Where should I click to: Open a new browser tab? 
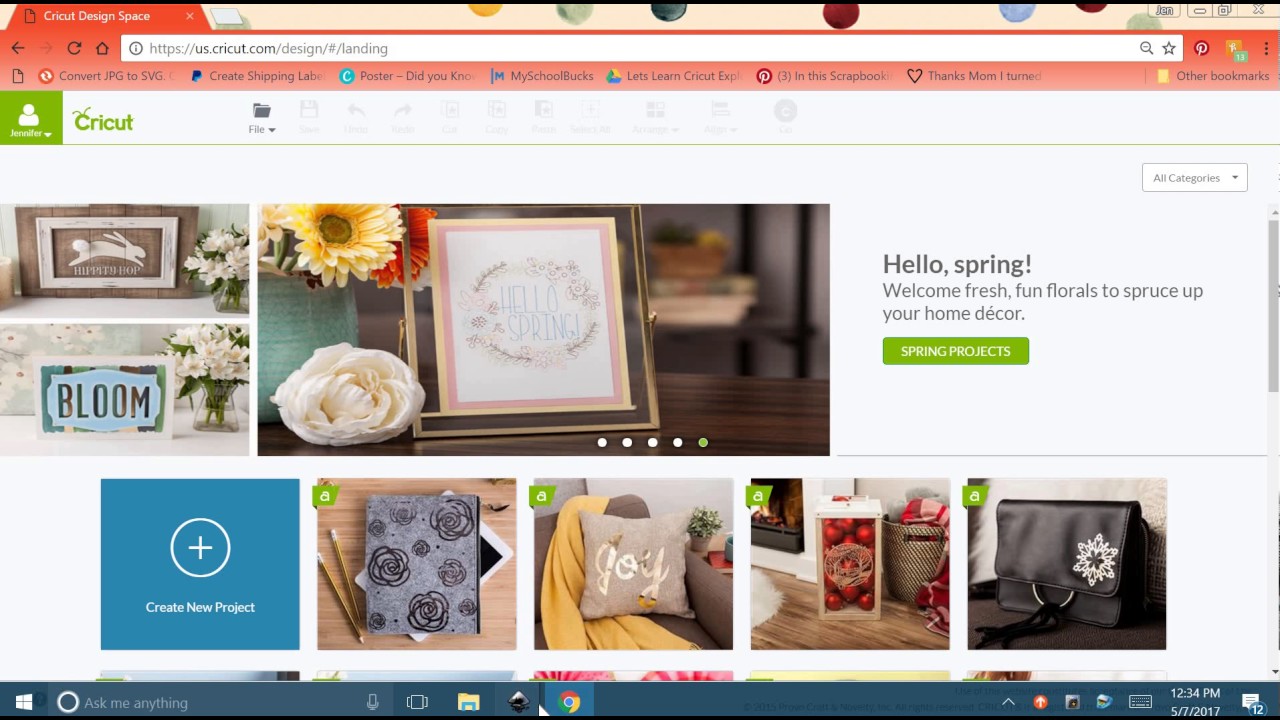pos(228,17)
